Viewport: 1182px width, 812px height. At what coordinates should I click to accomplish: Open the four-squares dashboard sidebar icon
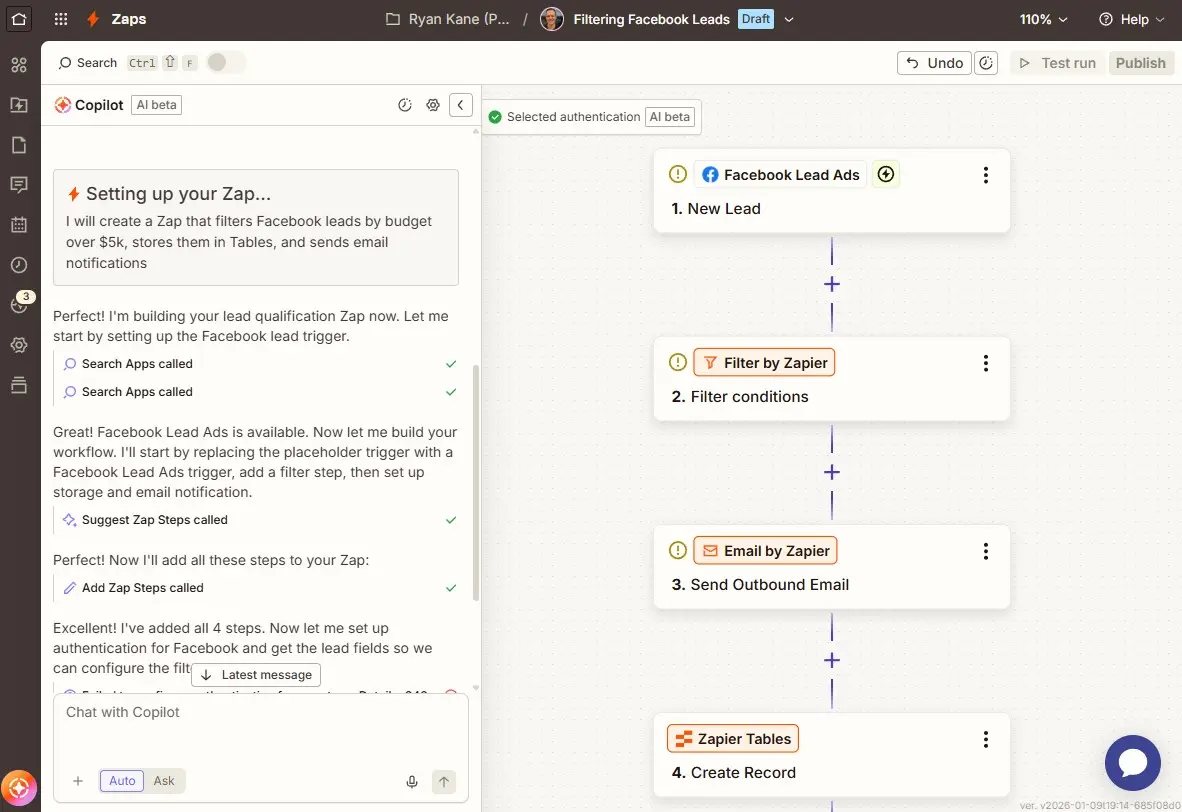(19, 65)
